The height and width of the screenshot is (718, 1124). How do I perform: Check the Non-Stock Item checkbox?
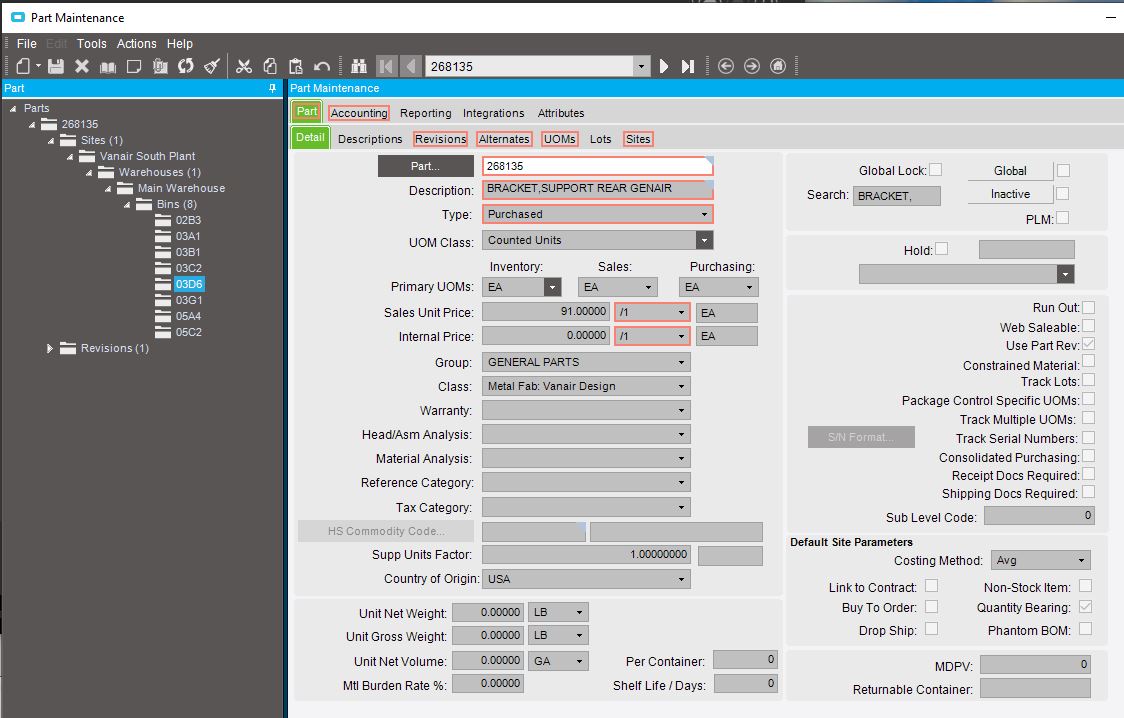(x=1085, y=587)
